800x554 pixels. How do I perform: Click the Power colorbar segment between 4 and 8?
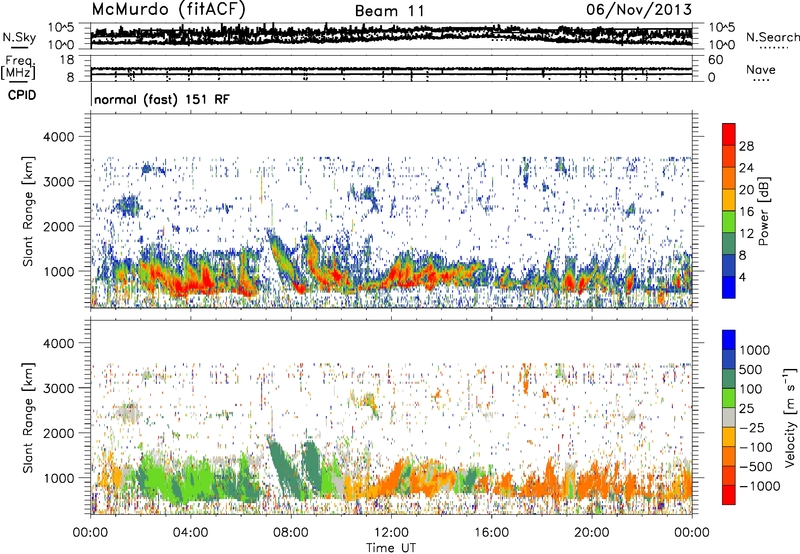pyautogui.click(x=729, y=266)
